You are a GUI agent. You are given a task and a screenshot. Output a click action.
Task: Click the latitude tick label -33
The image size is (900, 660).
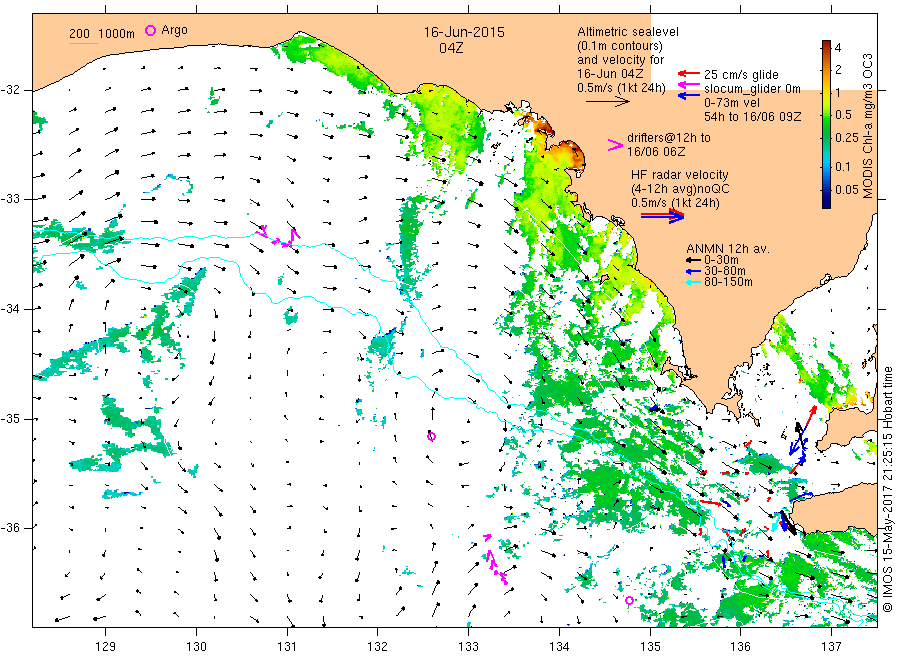11,199
